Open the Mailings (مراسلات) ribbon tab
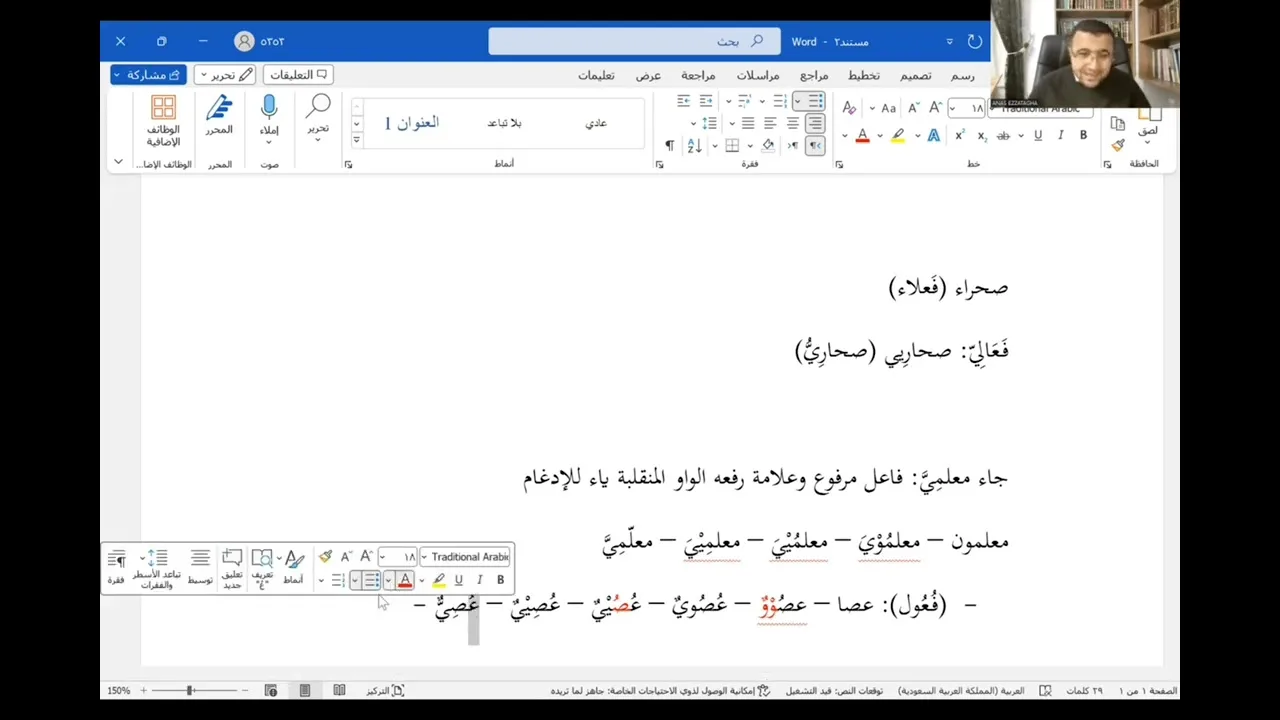 pos(758,75)
